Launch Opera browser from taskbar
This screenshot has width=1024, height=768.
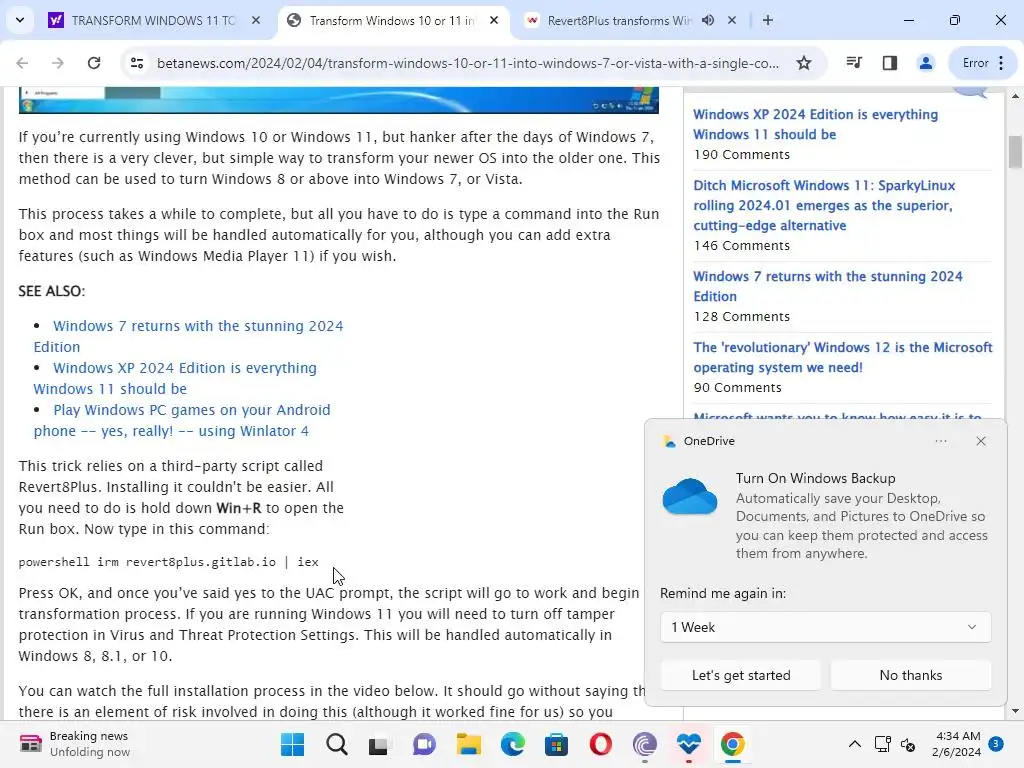tap(601, 744)
